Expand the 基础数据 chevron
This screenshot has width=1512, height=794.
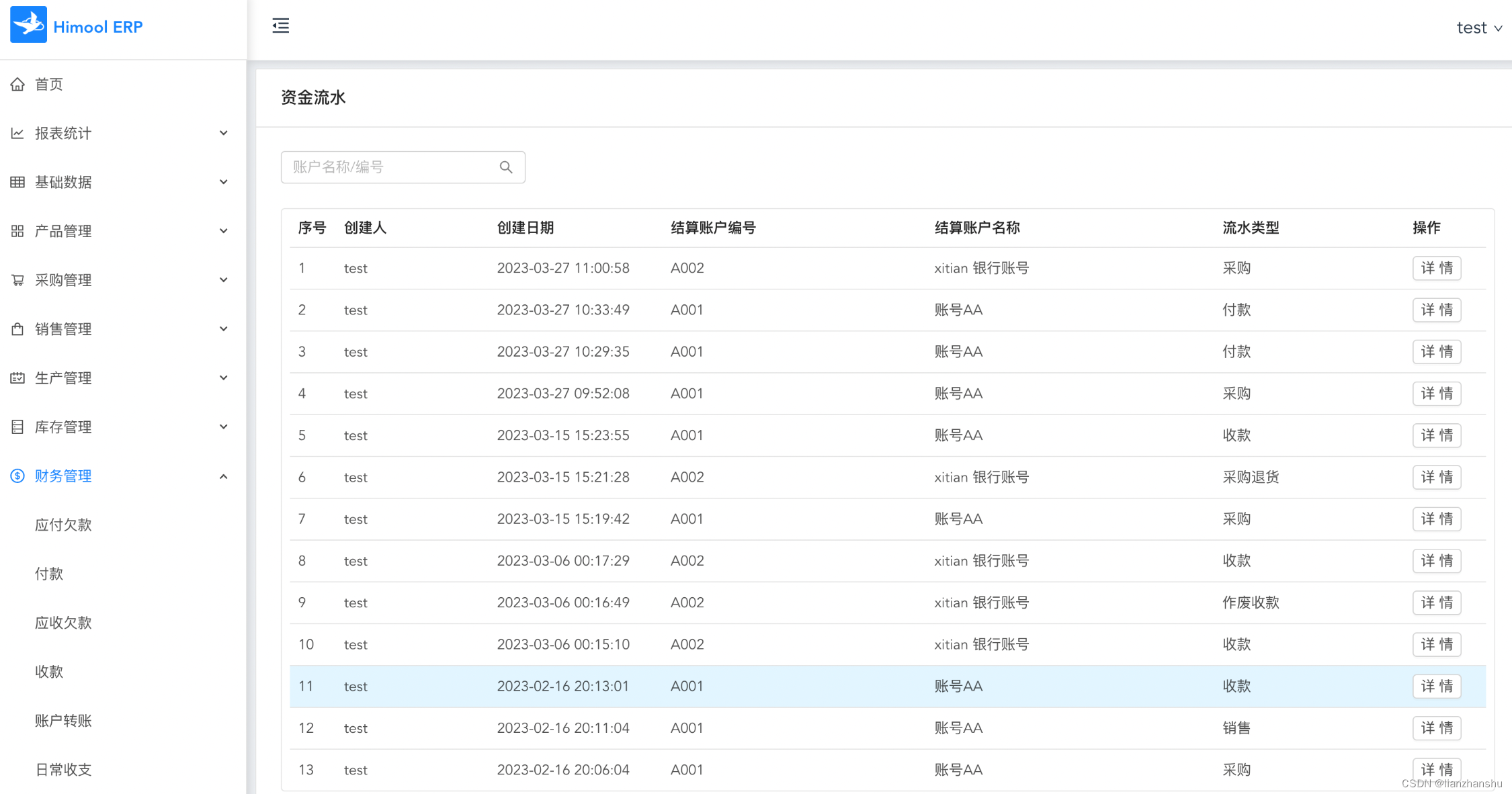click(224, 182)
